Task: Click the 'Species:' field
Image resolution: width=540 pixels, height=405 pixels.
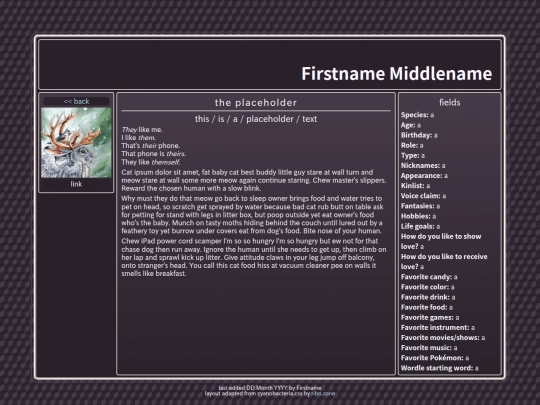Action: click(417, 115)
